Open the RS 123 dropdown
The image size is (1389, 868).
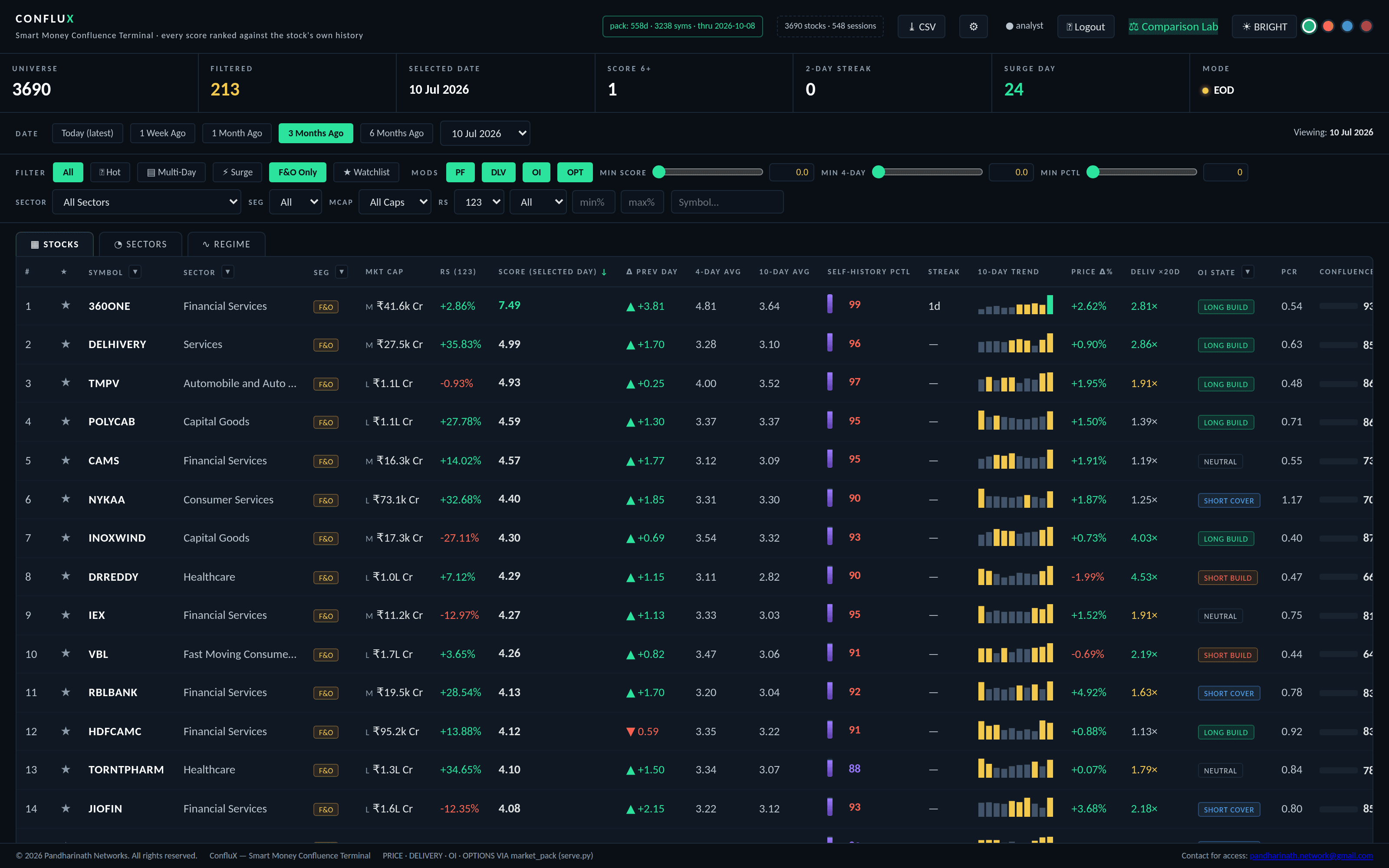point(479,202)
